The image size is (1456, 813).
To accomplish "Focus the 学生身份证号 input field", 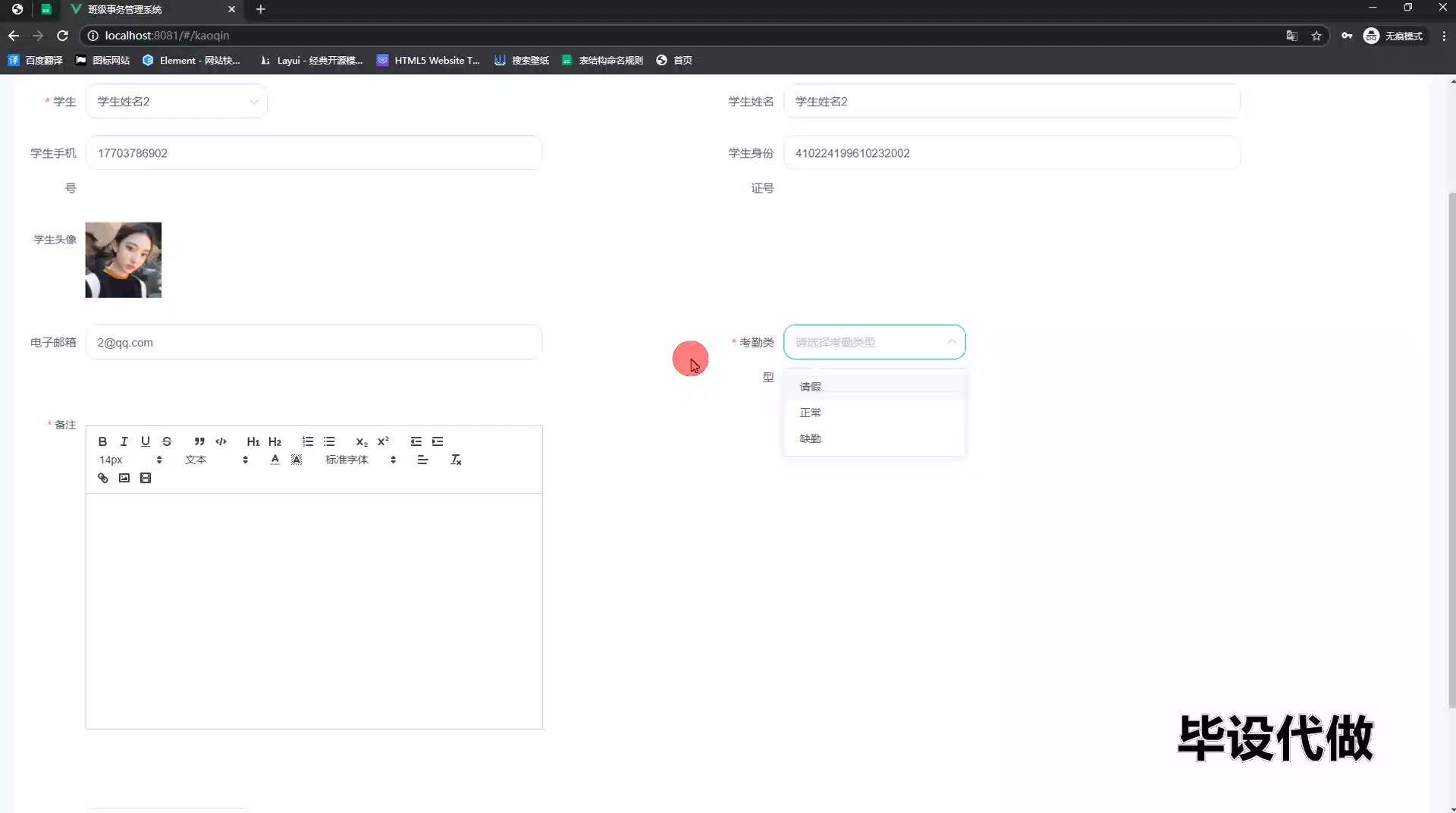I will click(x=1012, y=153).
